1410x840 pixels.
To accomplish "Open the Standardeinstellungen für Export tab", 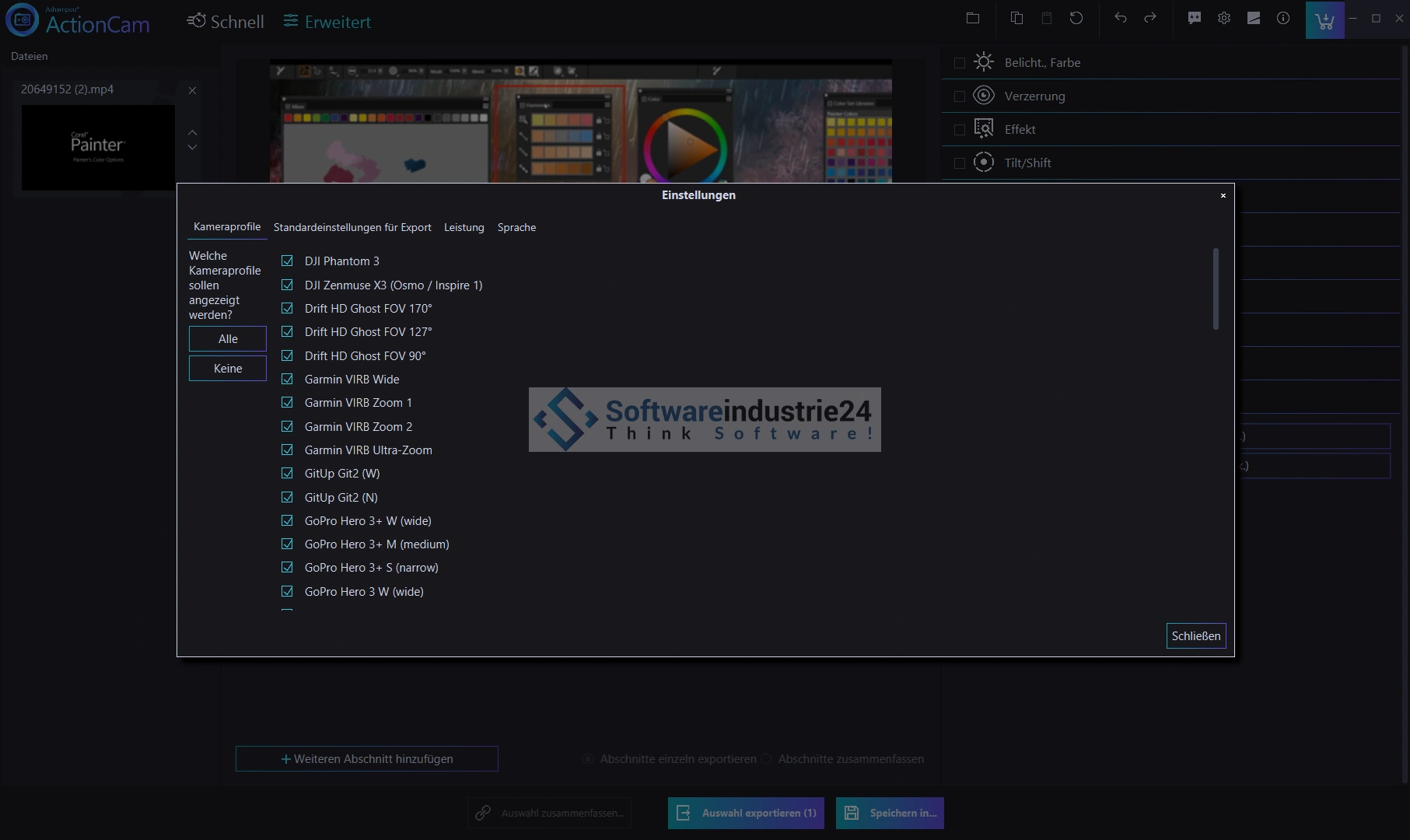I will pyautogui.click(x=352, y=228).
